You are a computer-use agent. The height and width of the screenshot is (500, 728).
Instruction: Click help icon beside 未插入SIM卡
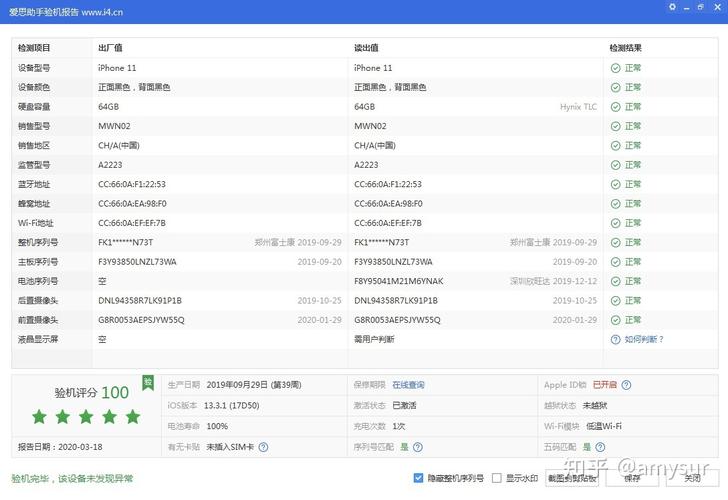click(263, 447)
